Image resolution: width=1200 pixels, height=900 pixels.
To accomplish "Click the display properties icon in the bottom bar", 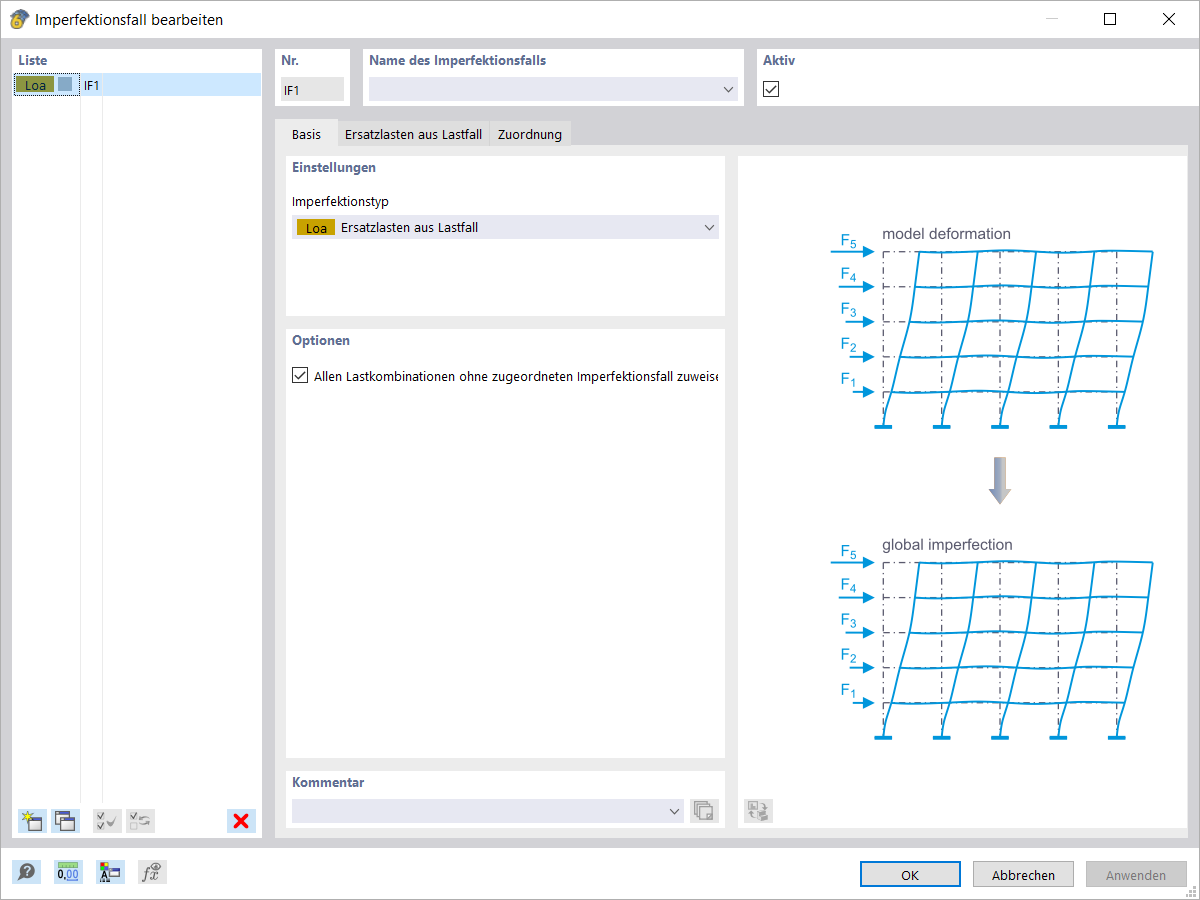I will click(x=110, y=872).
